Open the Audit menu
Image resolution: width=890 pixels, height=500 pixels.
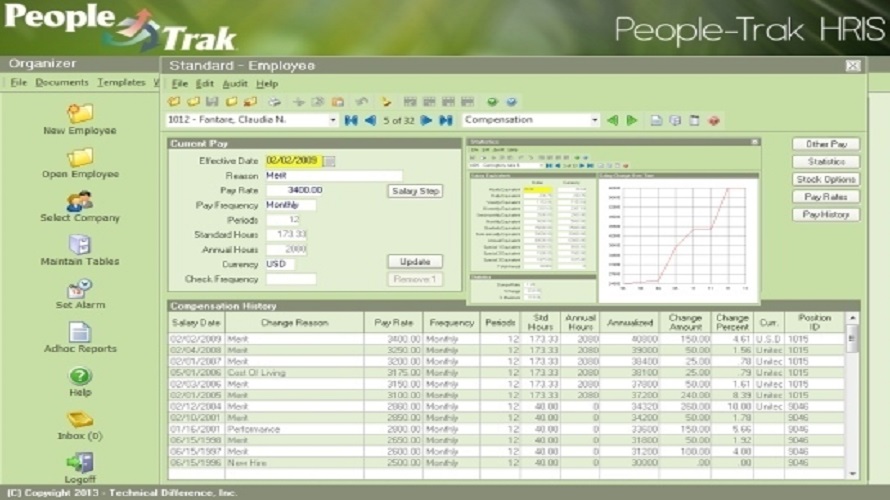(234, 84)
